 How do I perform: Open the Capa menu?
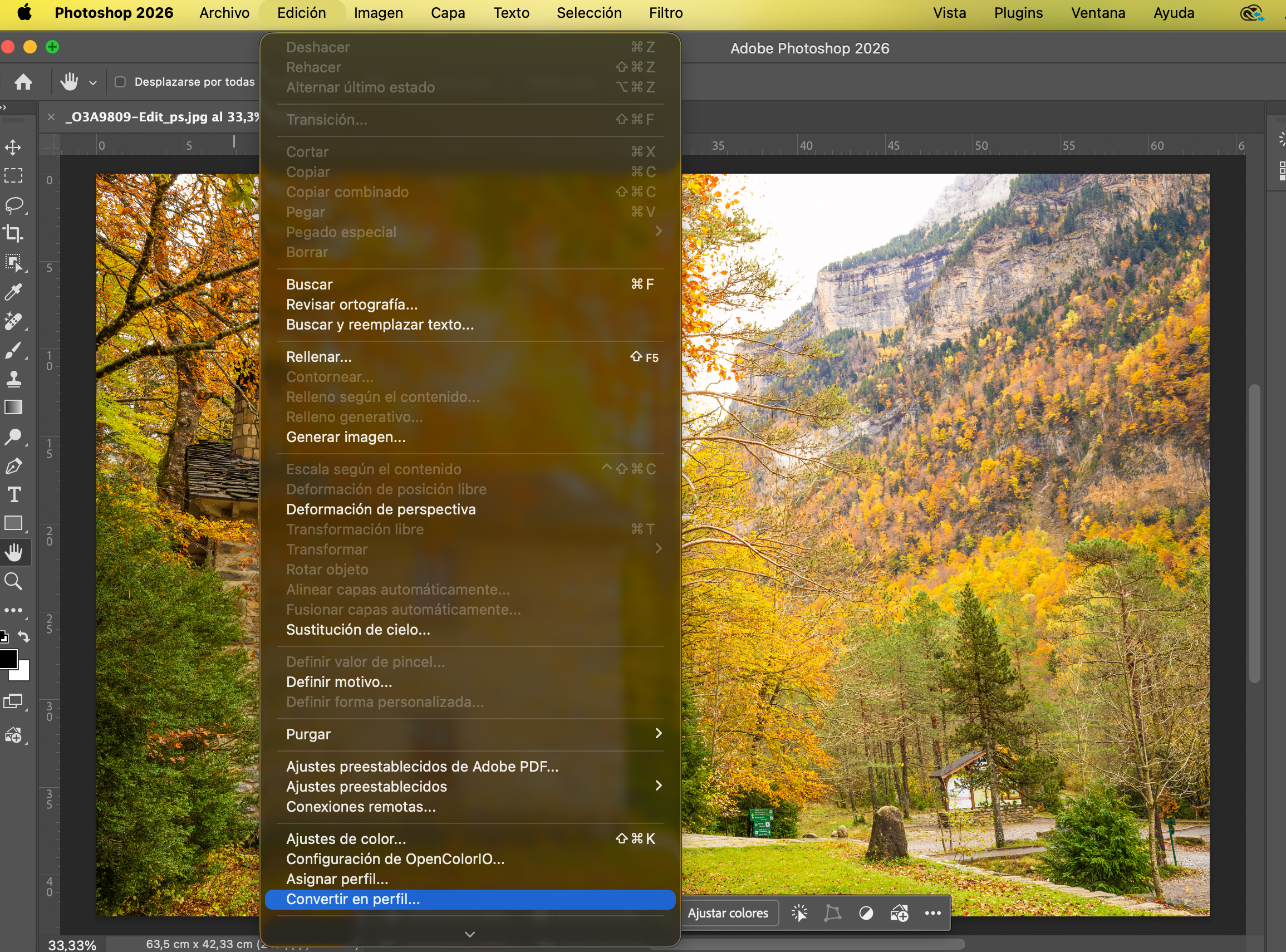pyautogui.click(x=448, y=13)
